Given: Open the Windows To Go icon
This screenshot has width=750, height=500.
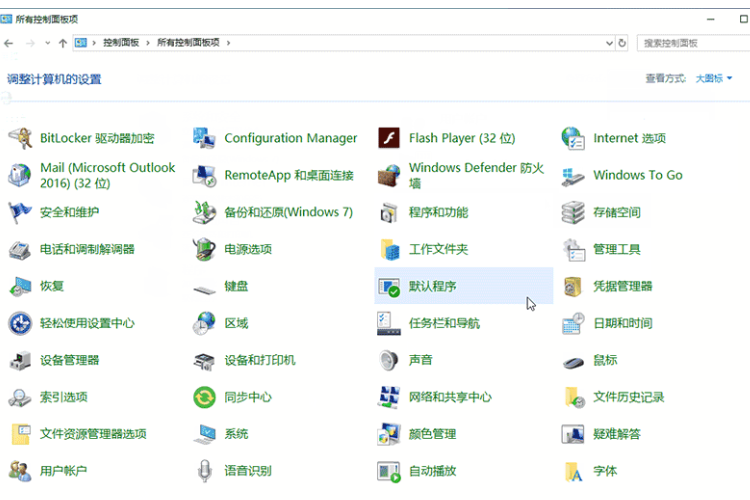Looking at the screenshot, I should pos(573,175).
